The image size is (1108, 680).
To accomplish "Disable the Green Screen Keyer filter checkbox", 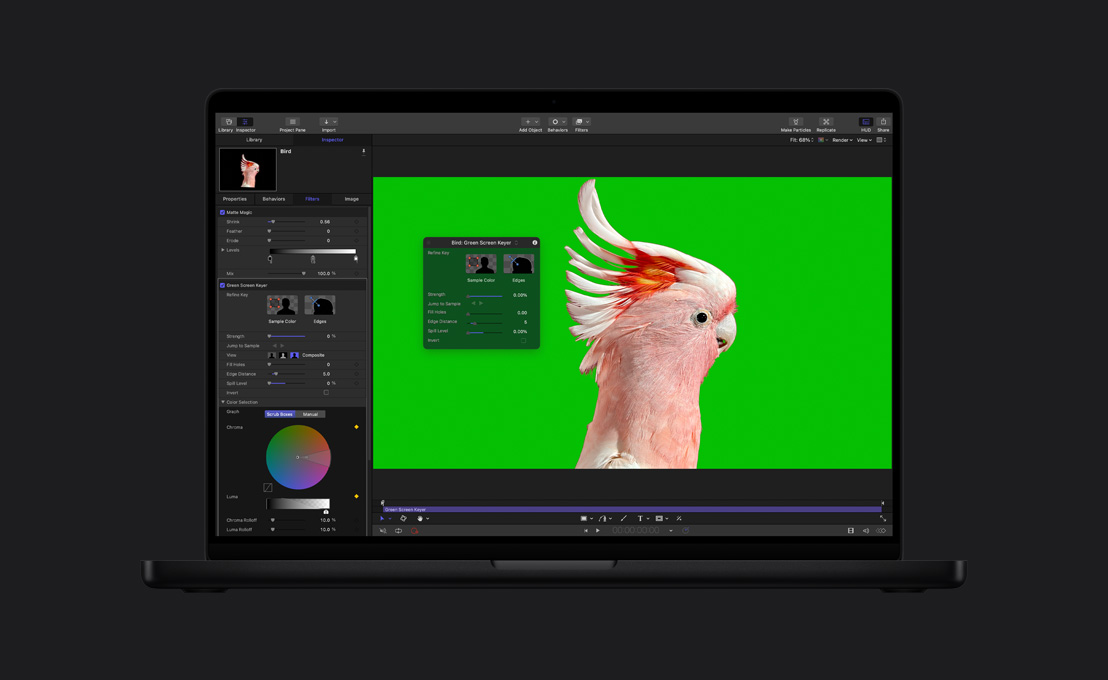I will coord(223,285).
